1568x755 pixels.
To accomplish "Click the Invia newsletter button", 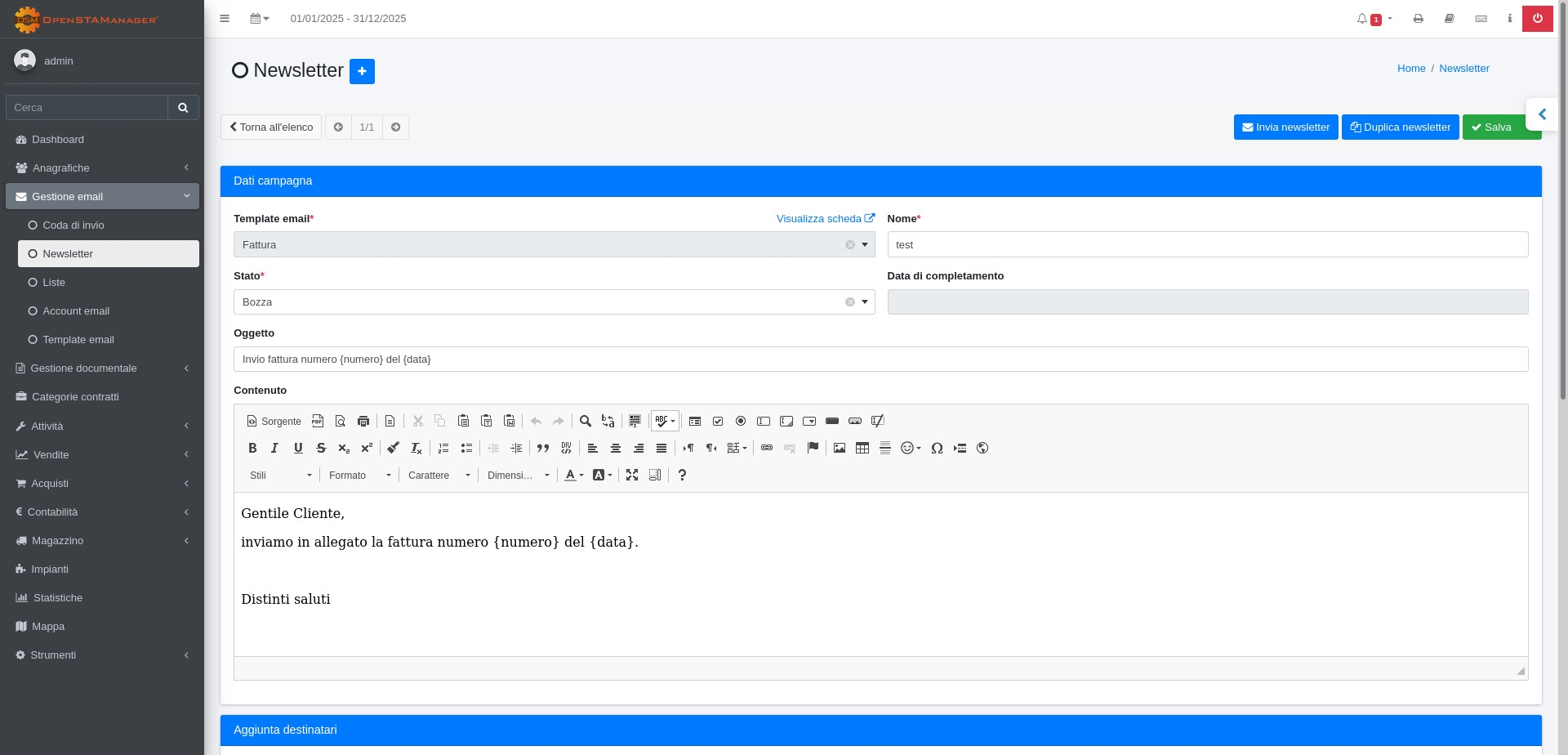I will pyautogui.click(x=1285, y=127).
